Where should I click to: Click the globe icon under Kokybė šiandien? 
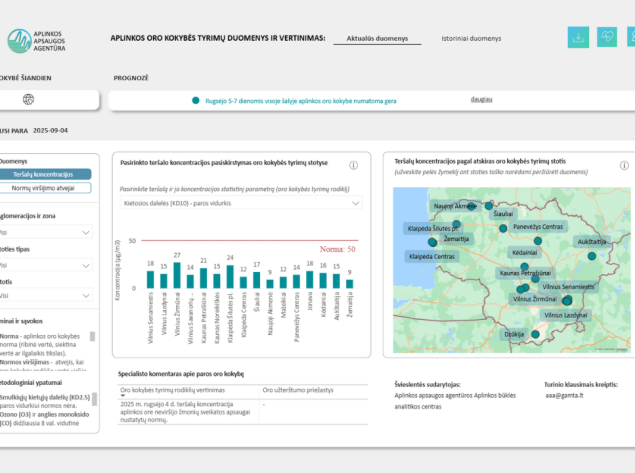click(29, 98)
